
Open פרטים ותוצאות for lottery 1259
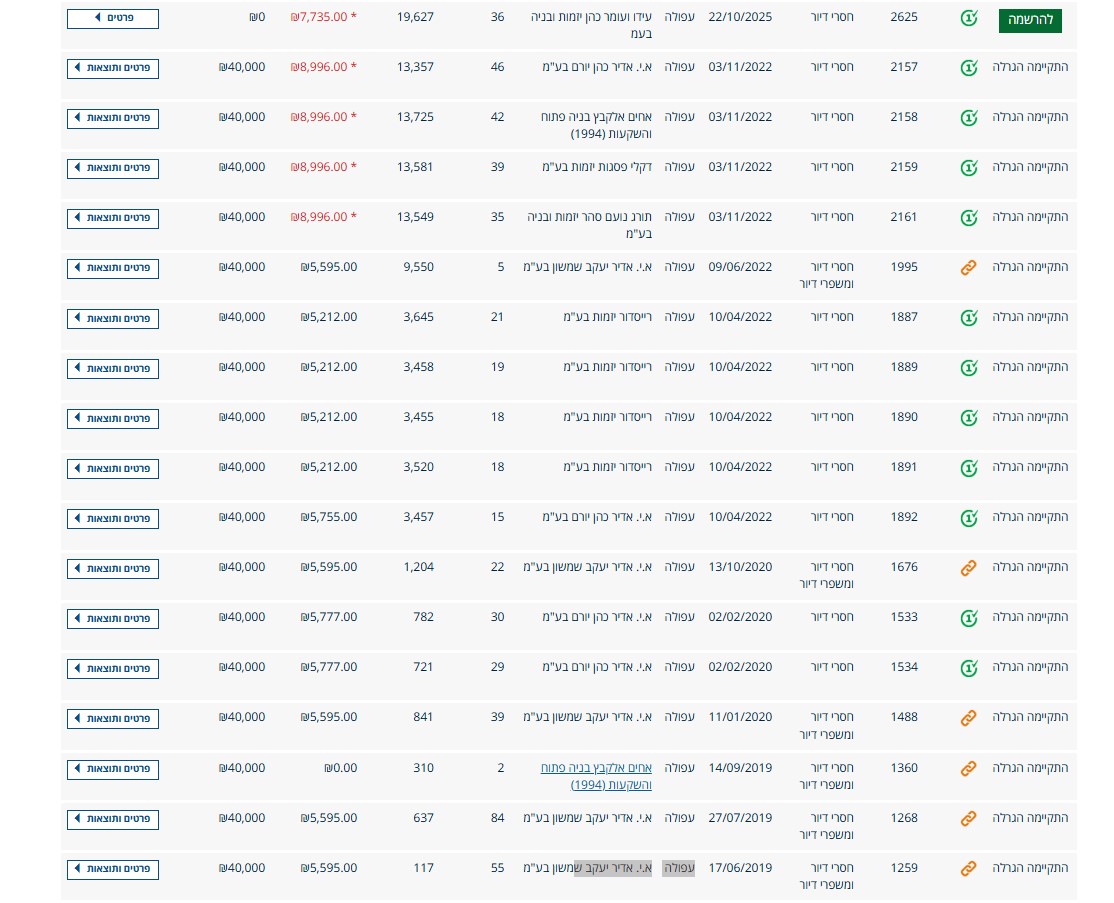pyautogui.click(x=113, y=869)
